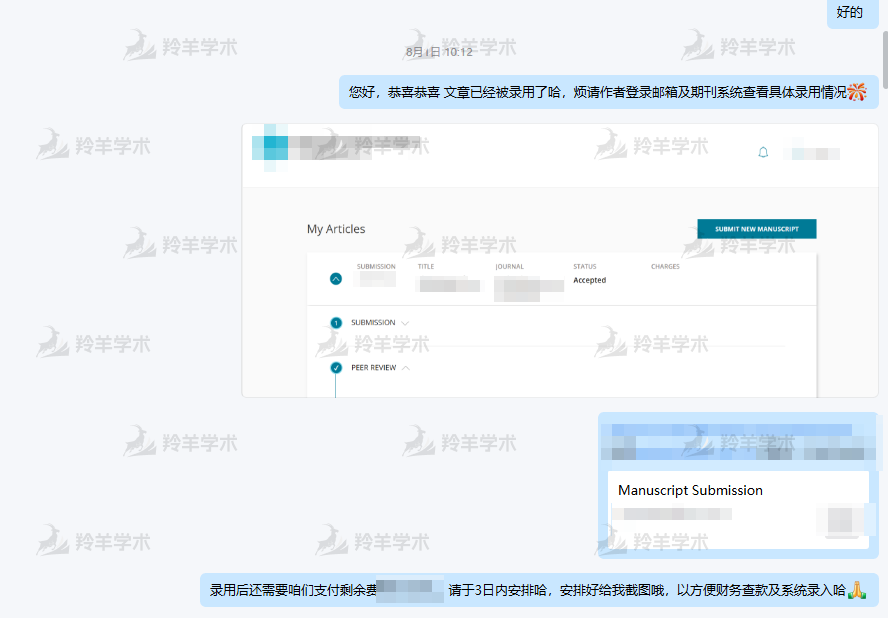Collapse the PEER REVIEW section chevron
This screenshot has height=618, width=888.
tap(406, 368)
